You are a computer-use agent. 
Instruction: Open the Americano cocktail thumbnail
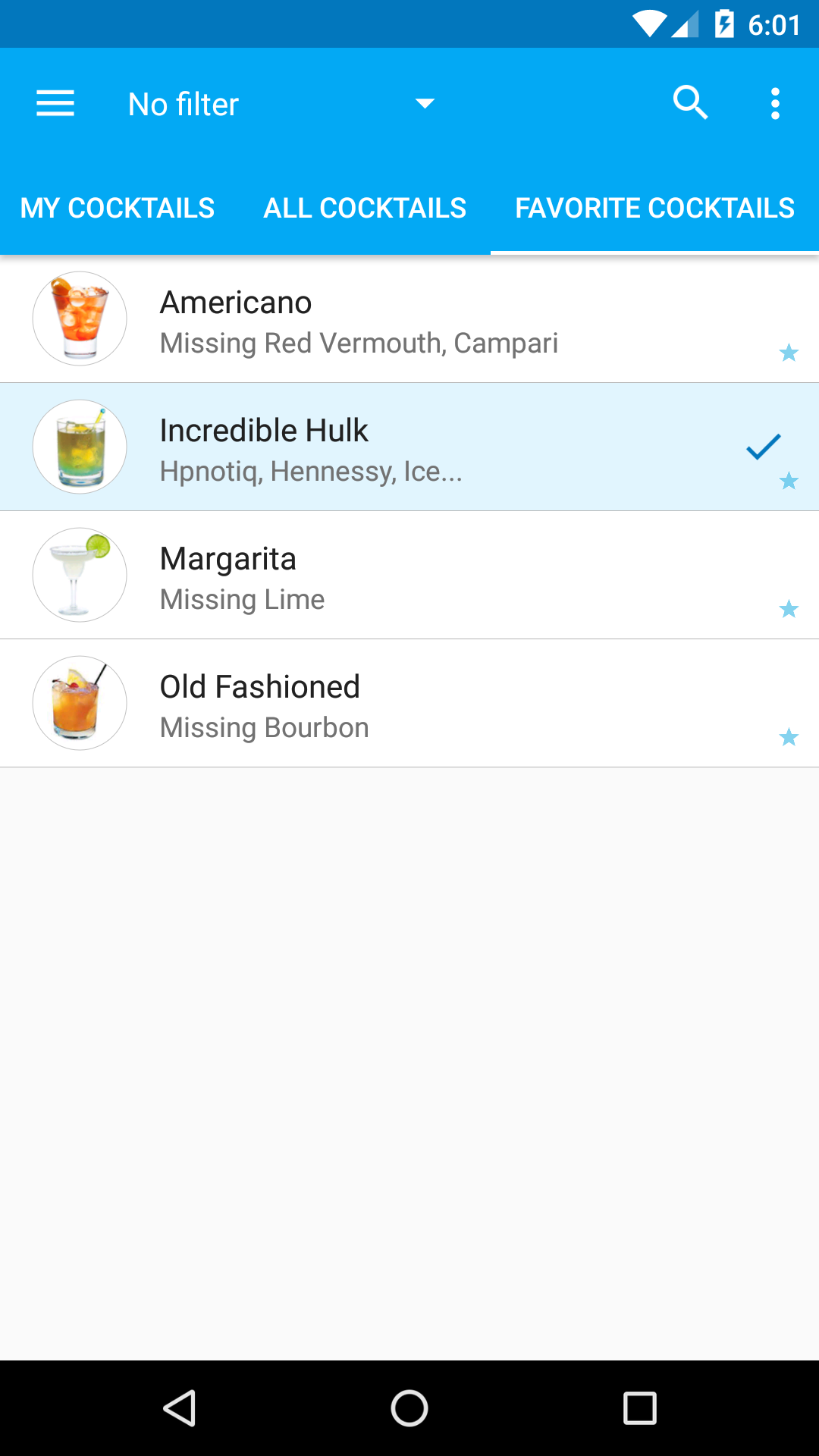(x=80, y=318)
